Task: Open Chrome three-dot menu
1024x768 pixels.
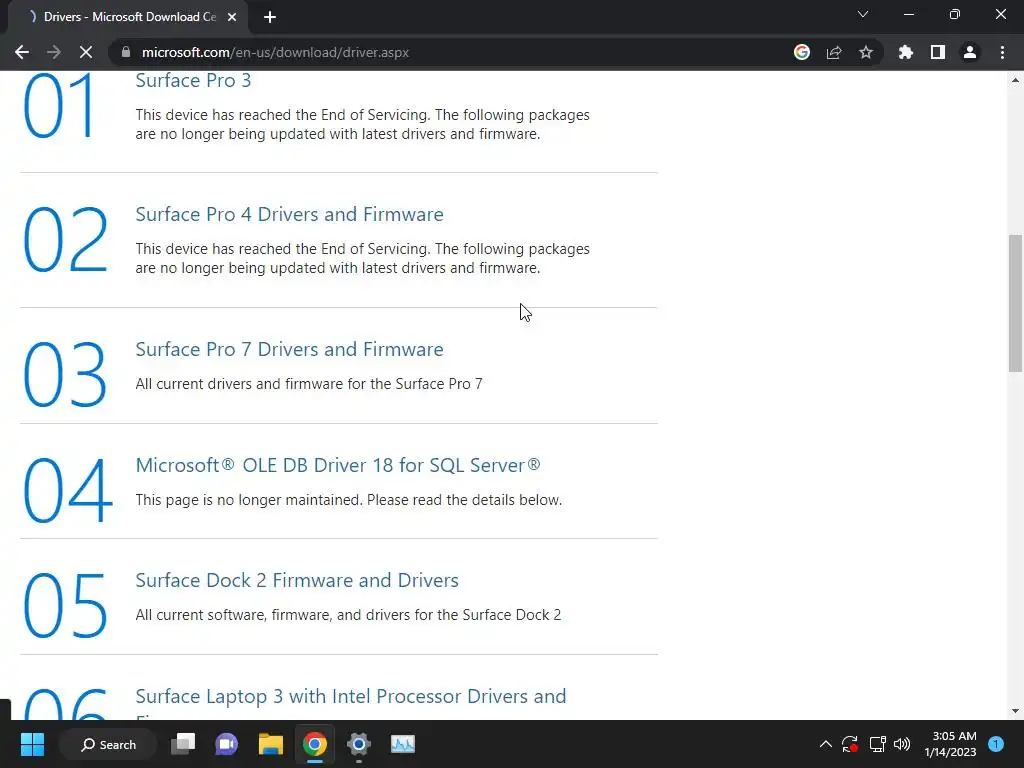Action: (x=1002, y=52)
